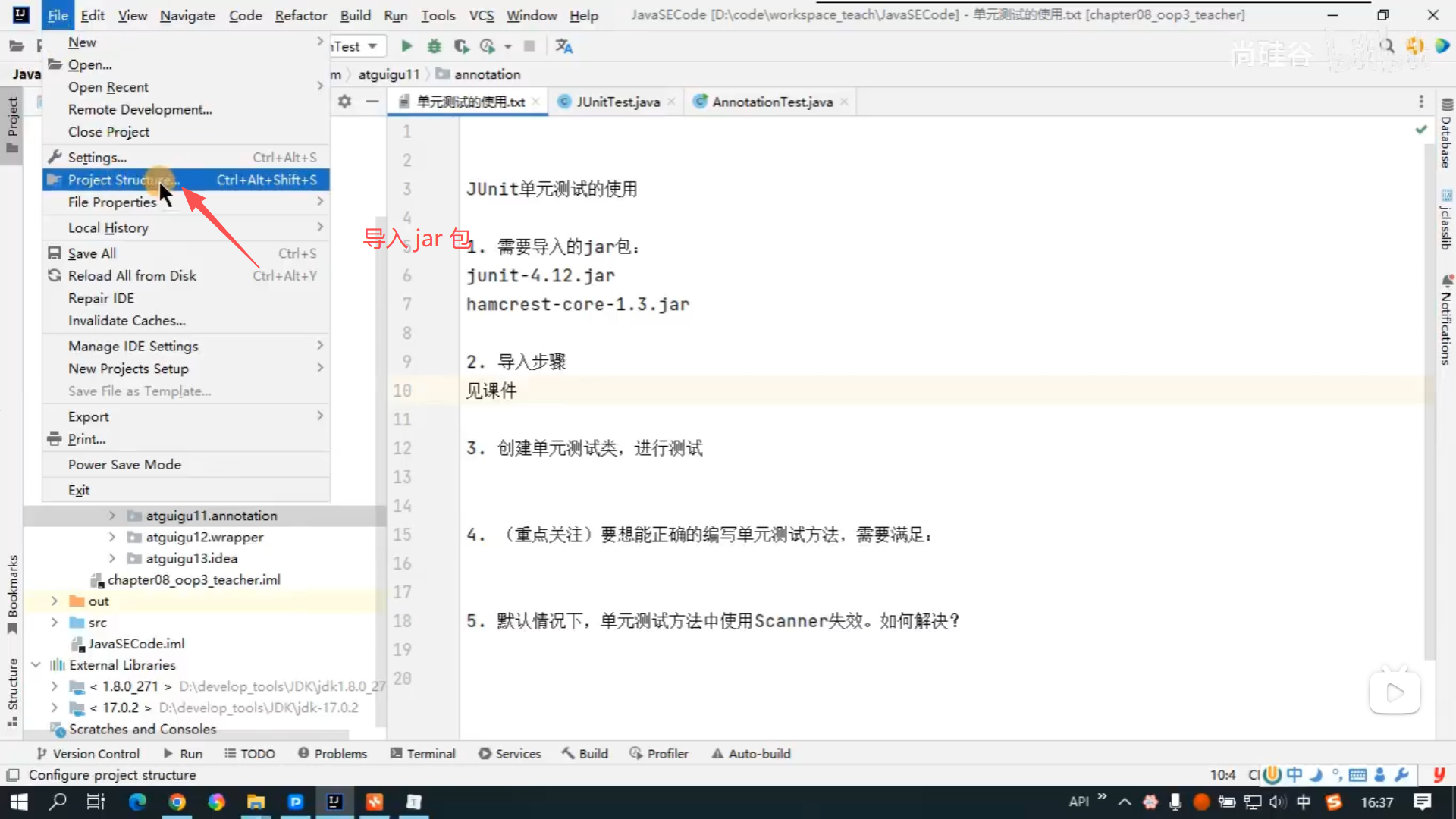Click the green Run button
1456x819 pixels.
[406, 46]
